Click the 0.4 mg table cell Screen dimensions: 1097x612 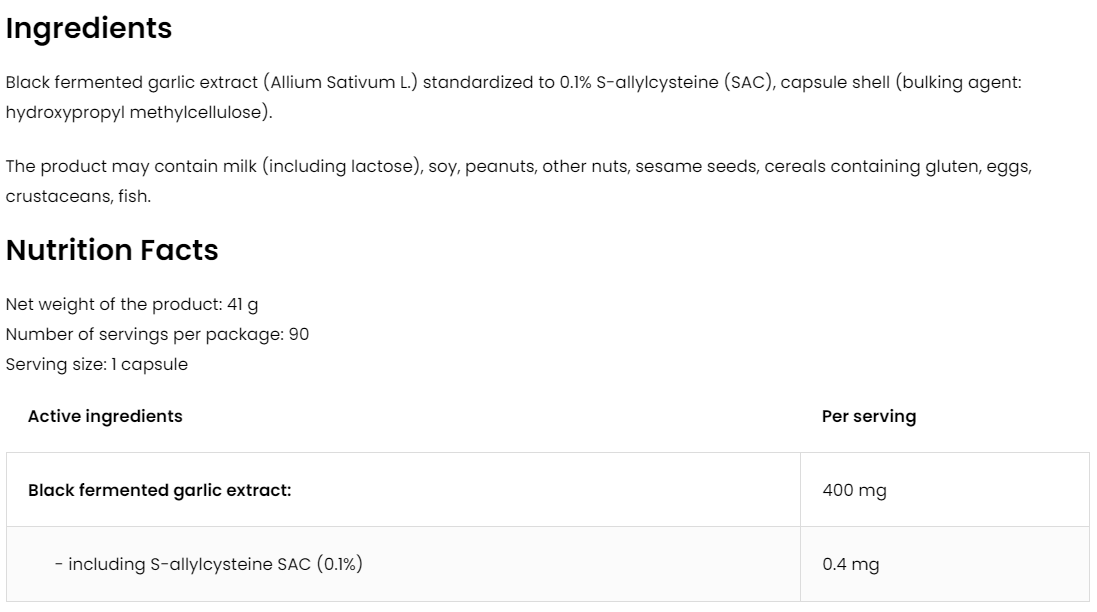pos(850,564)
